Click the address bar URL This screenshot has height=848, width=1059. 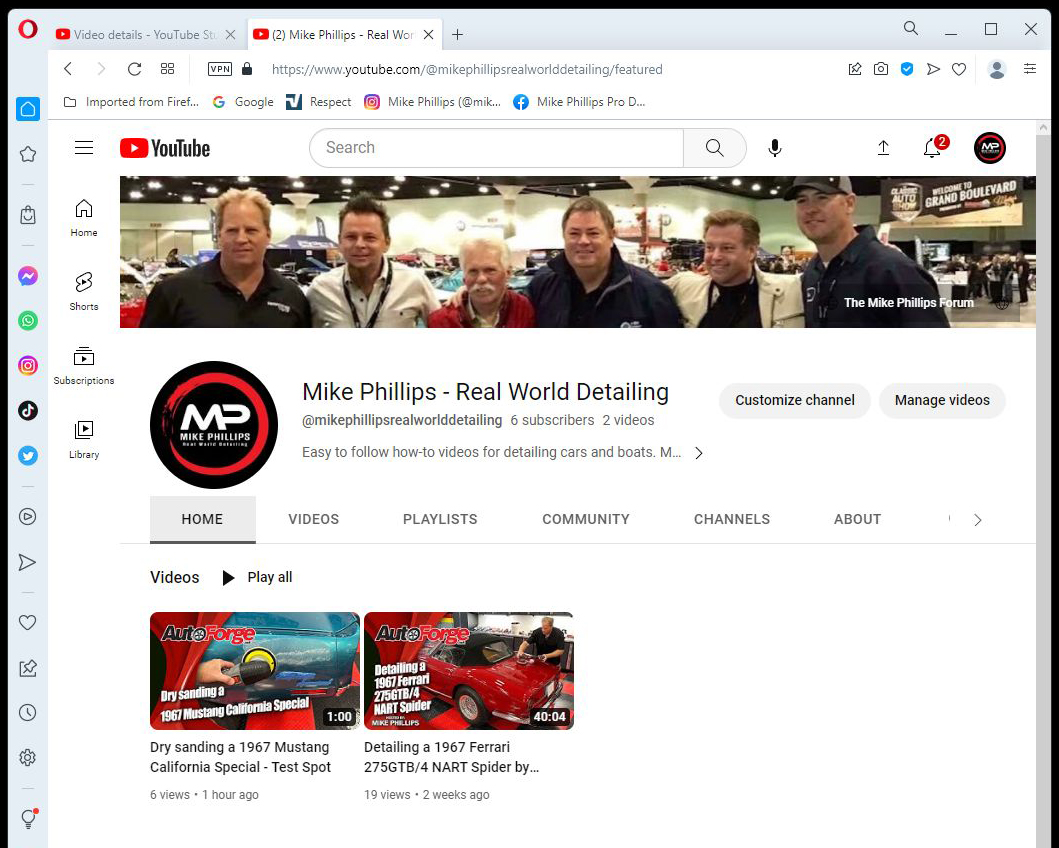(467, 69)
